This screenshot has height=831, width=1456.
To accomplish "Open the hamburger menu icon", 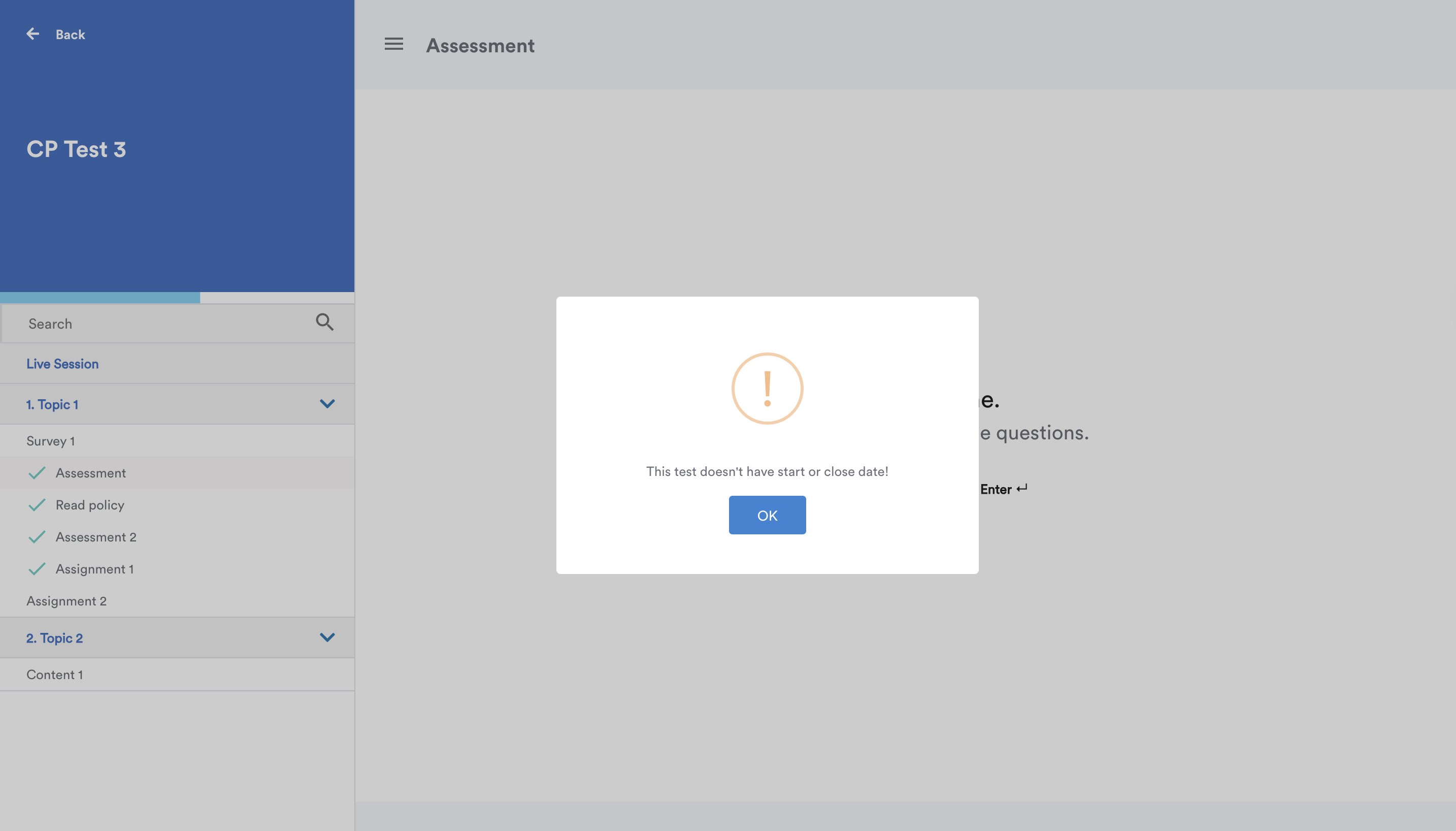I will [x=393, y=44].
